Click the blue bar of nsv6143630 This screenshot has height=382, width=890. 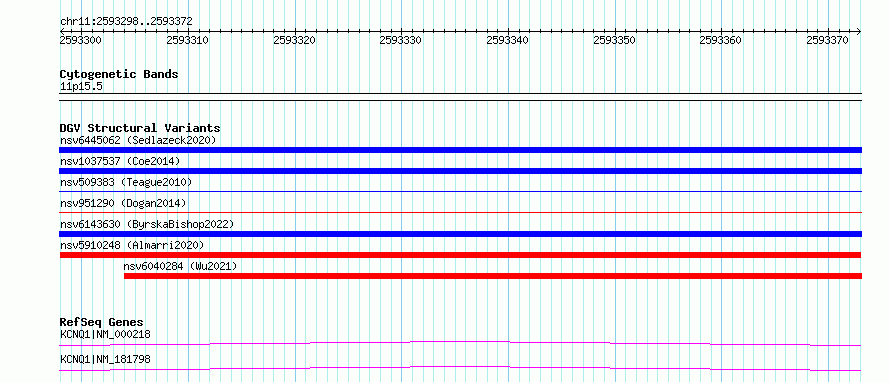click(x=460, y=234)
